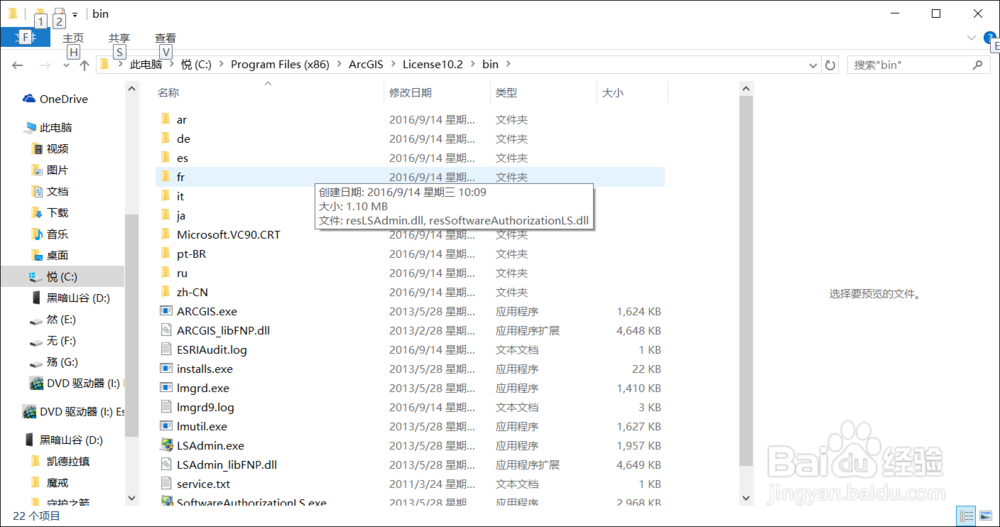The width and height of the screenshot is (1000, 527).
Task: Open recent locations dropdown arrow
Action: [x=66, y=65]
